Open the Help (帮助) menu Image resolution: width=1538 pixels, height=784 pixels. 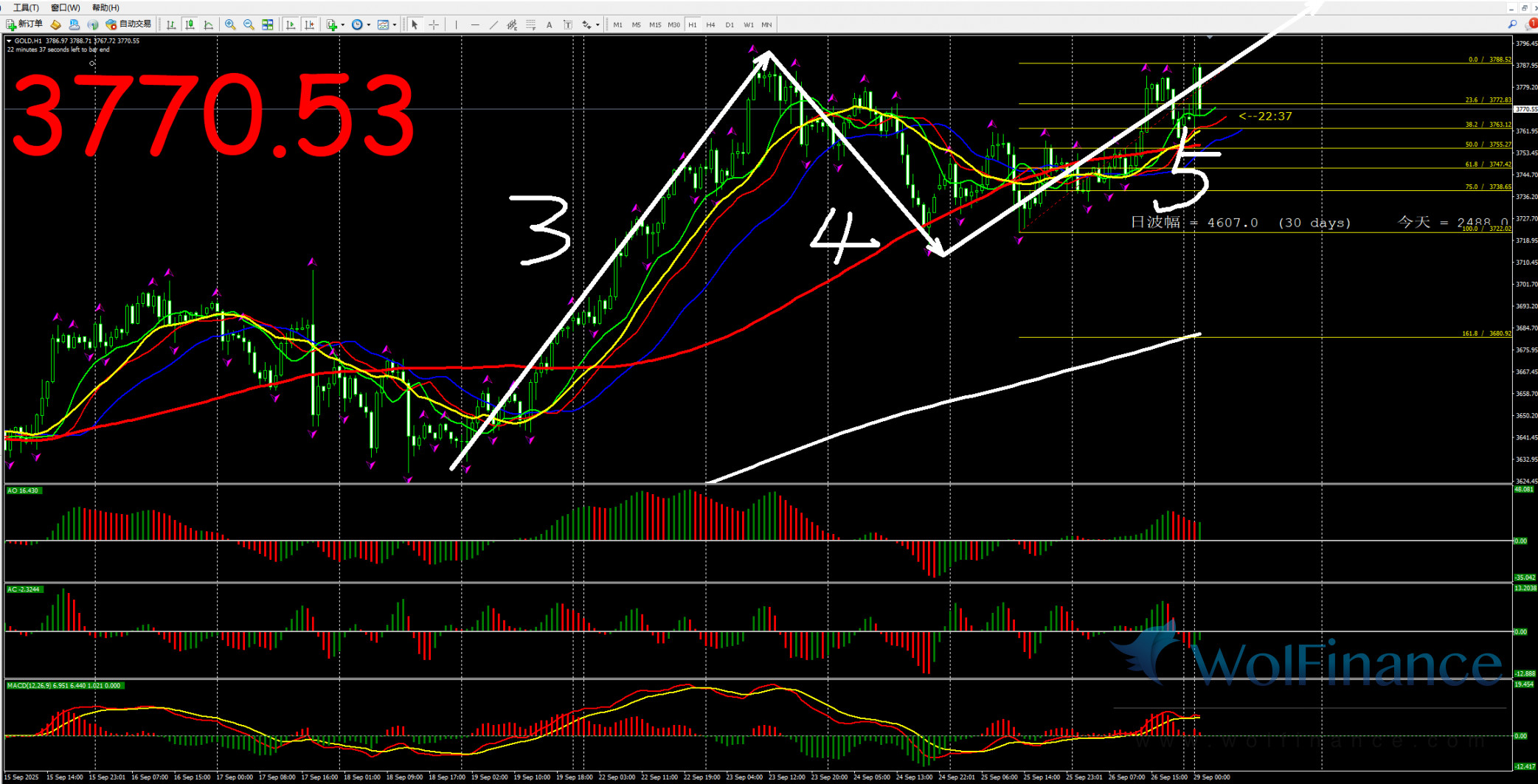[x=105, y=7]
